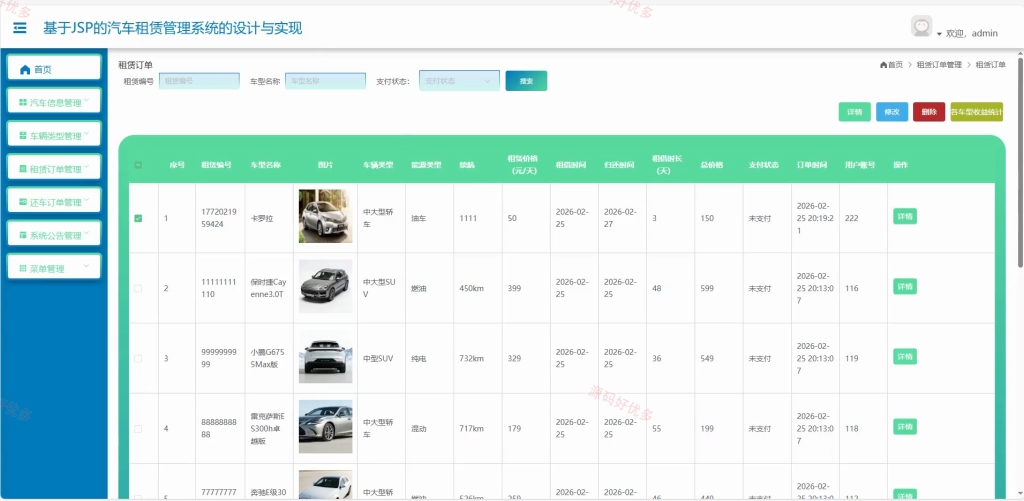Click the 租赁订单管理 breadcrumb link
The width and height of the screenshot is (1024, 501).
(x=939, y=65)
